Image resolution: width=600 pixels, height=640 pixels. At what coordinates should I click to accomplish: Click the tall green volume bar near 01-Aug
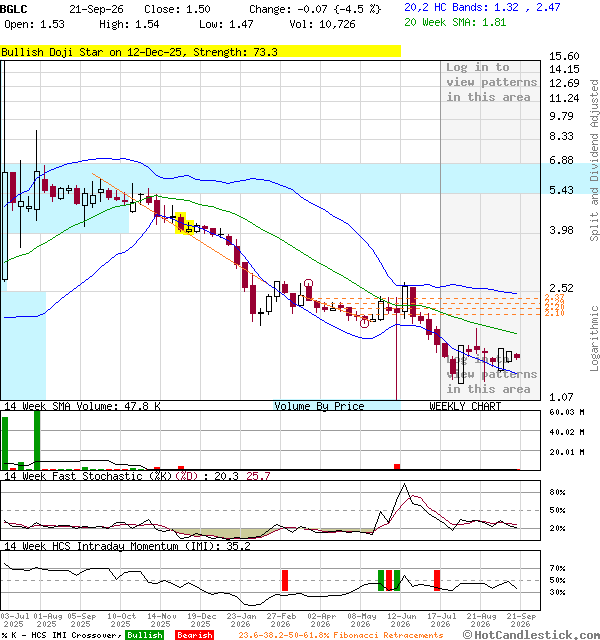(x=37, y=440)
